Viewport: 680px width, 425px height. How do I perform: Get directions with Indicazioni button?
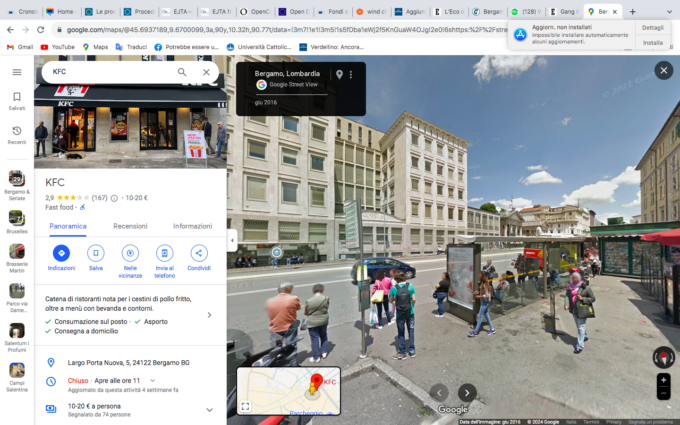[61, 253]
